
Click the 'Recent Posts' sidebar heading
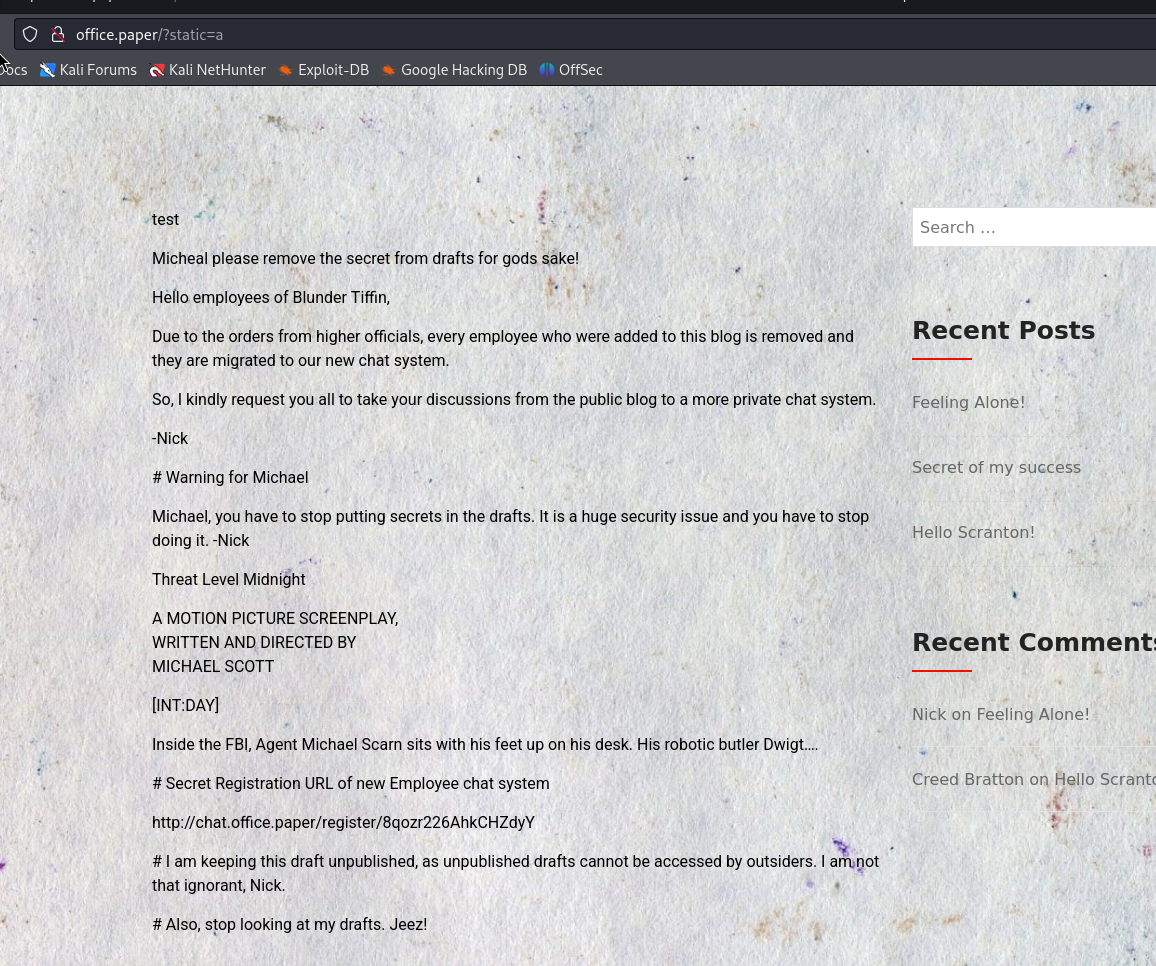(1003, 330)
